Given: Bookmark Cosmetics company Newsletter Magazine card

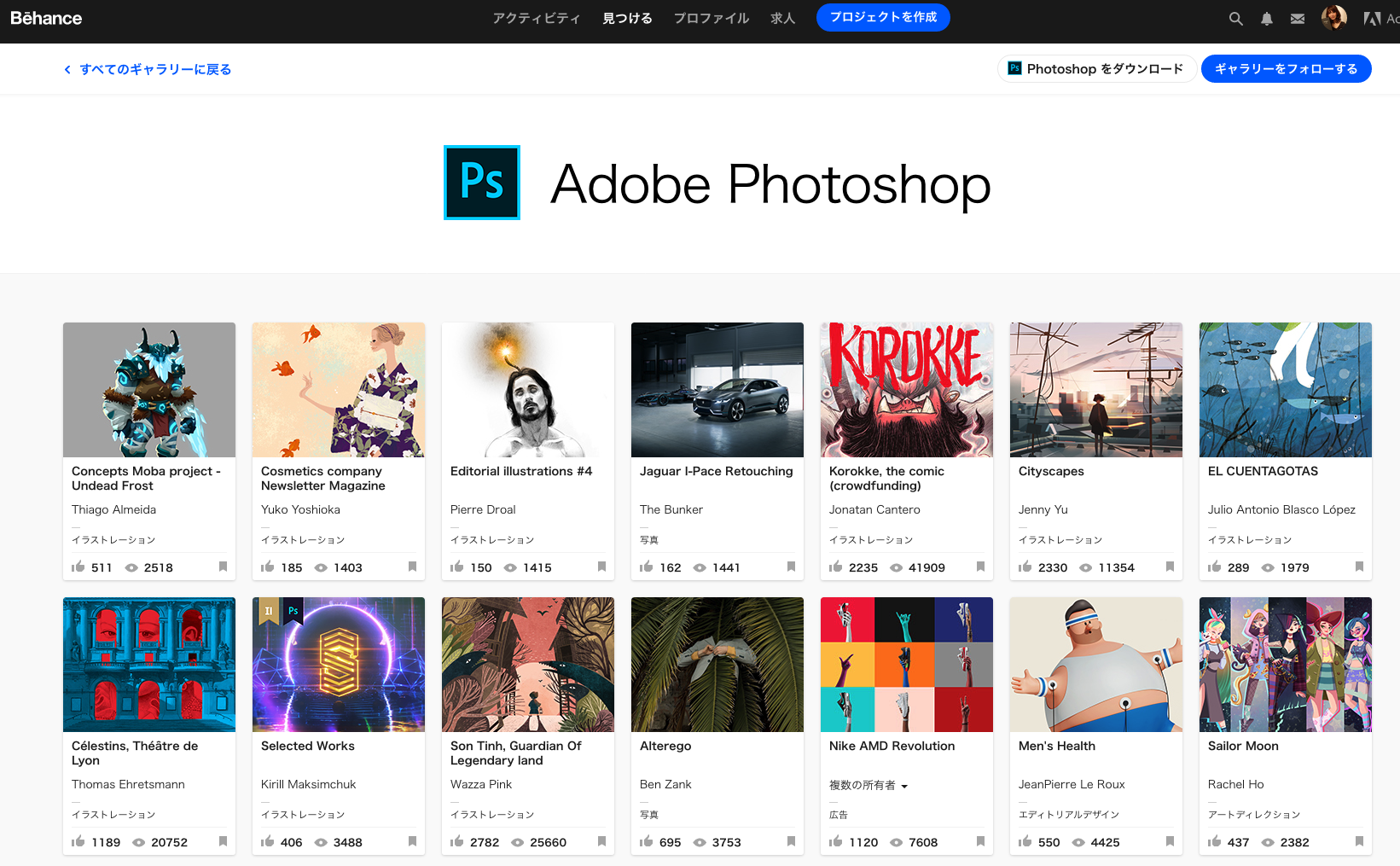Looking at the screenshot, I should click(412, 567).
